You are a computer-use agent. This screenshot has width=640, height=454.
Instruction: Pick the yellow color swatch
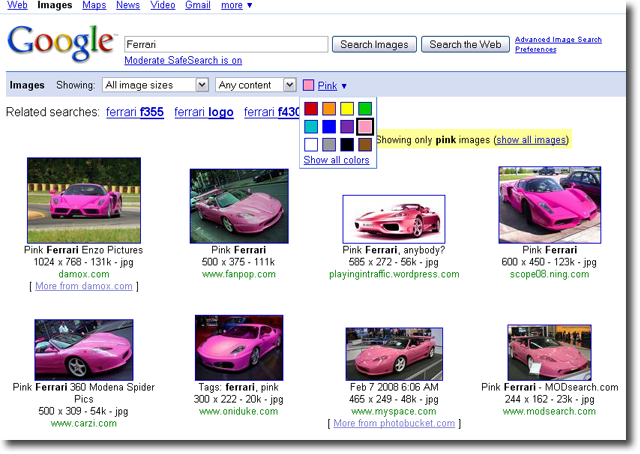click(x=347, y=109)
